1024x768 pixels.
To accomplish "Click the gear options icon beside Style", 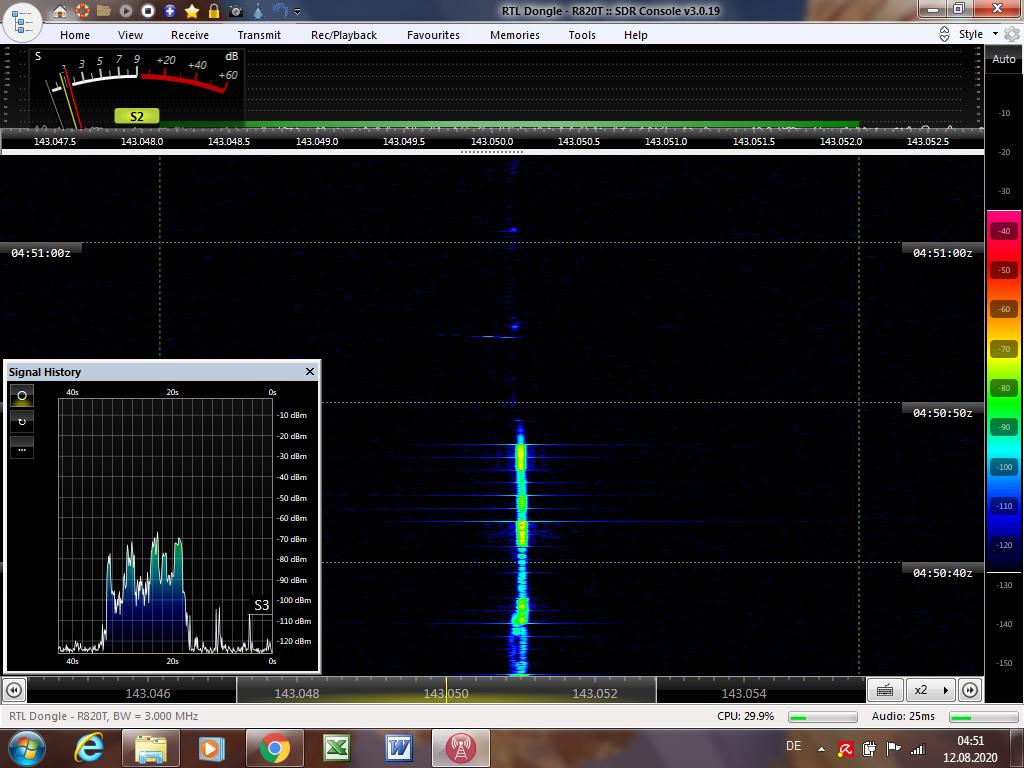I will pyautogui.click(x=1012, y=34).
